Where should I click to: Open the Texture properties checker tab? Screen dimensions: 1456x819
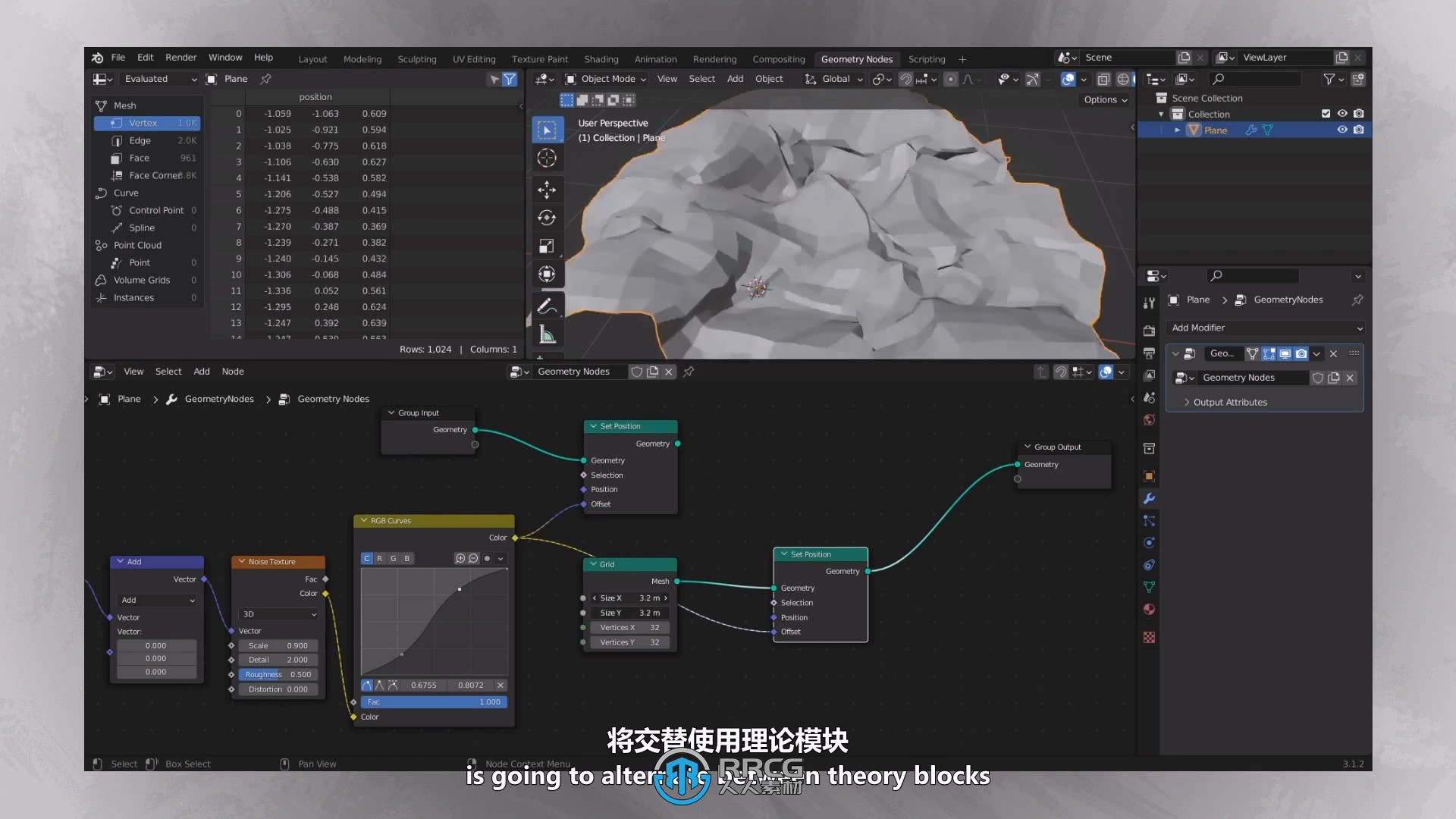pyautogui.click(x=1149, y=637)
